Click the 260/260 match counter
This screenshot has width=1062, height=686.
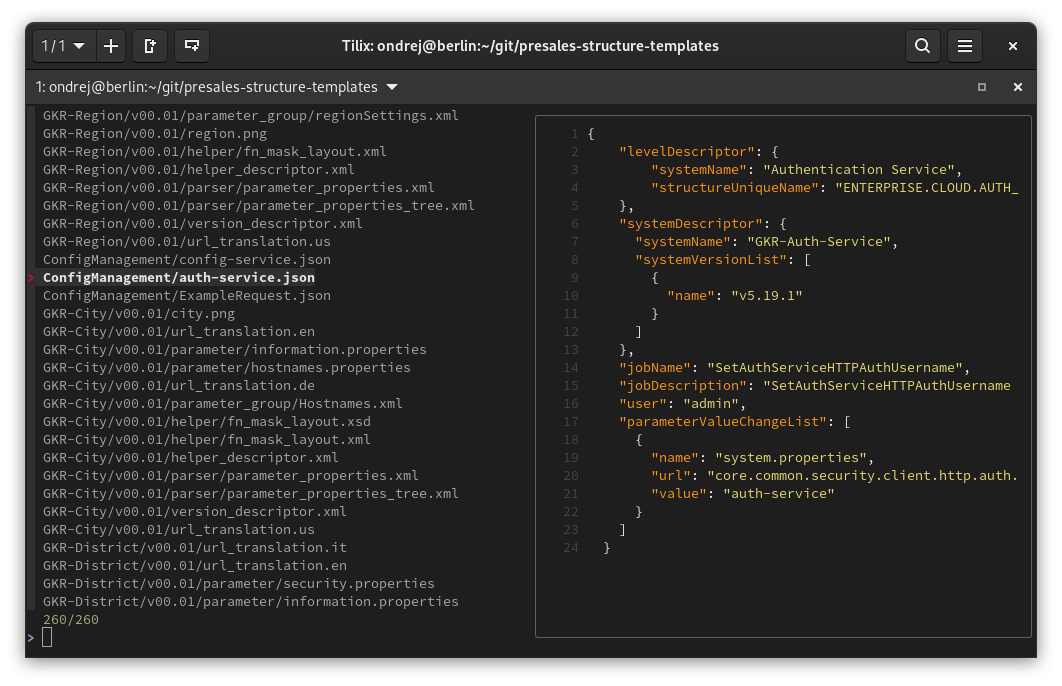(x=70, y=620)
